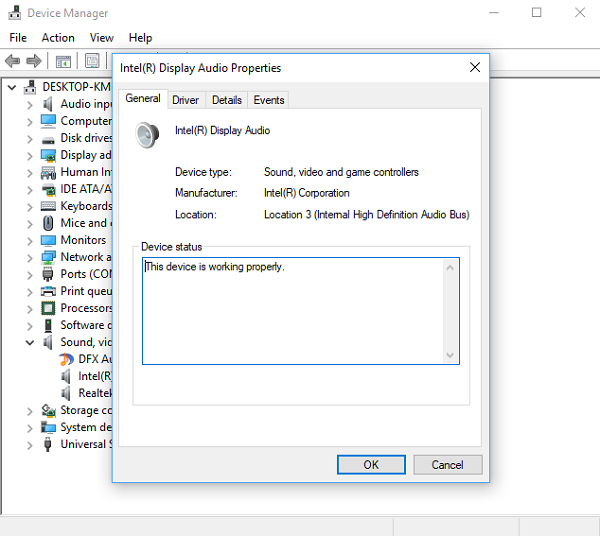Expand the Storage controllers category
Viewport: 600px width, 536px height.
[31, 410]
